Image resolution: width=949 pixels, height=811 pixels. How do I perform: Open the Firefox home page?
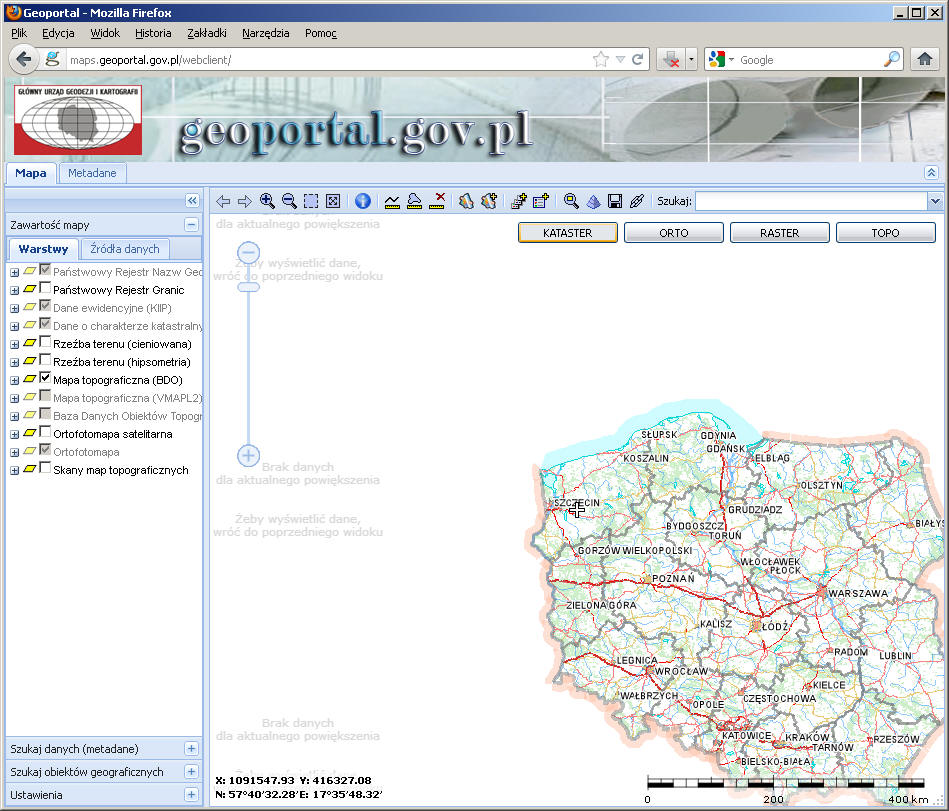[924, 59]
